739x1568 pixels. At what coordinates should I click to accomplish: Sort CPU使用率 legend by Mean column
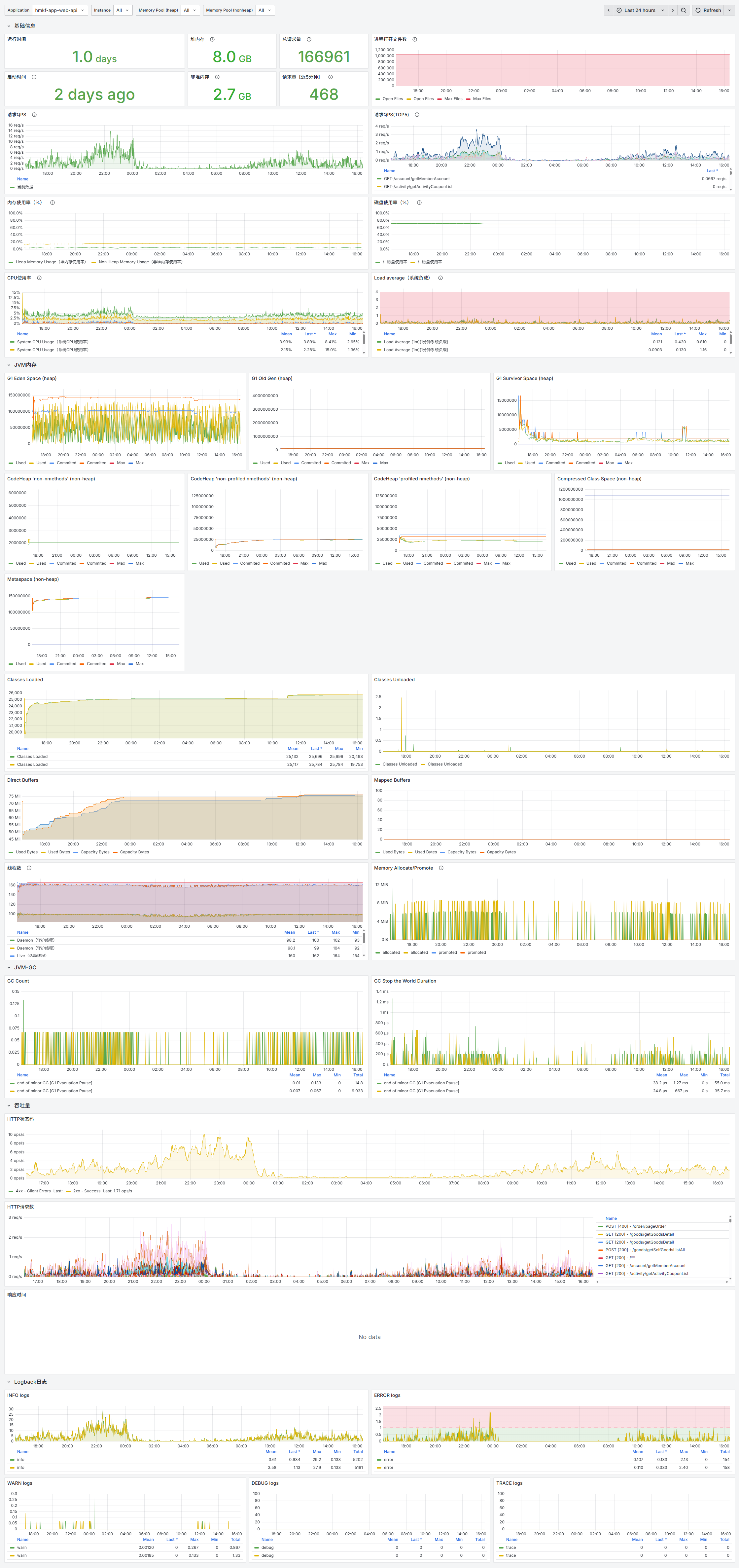[x=287, y=334]
